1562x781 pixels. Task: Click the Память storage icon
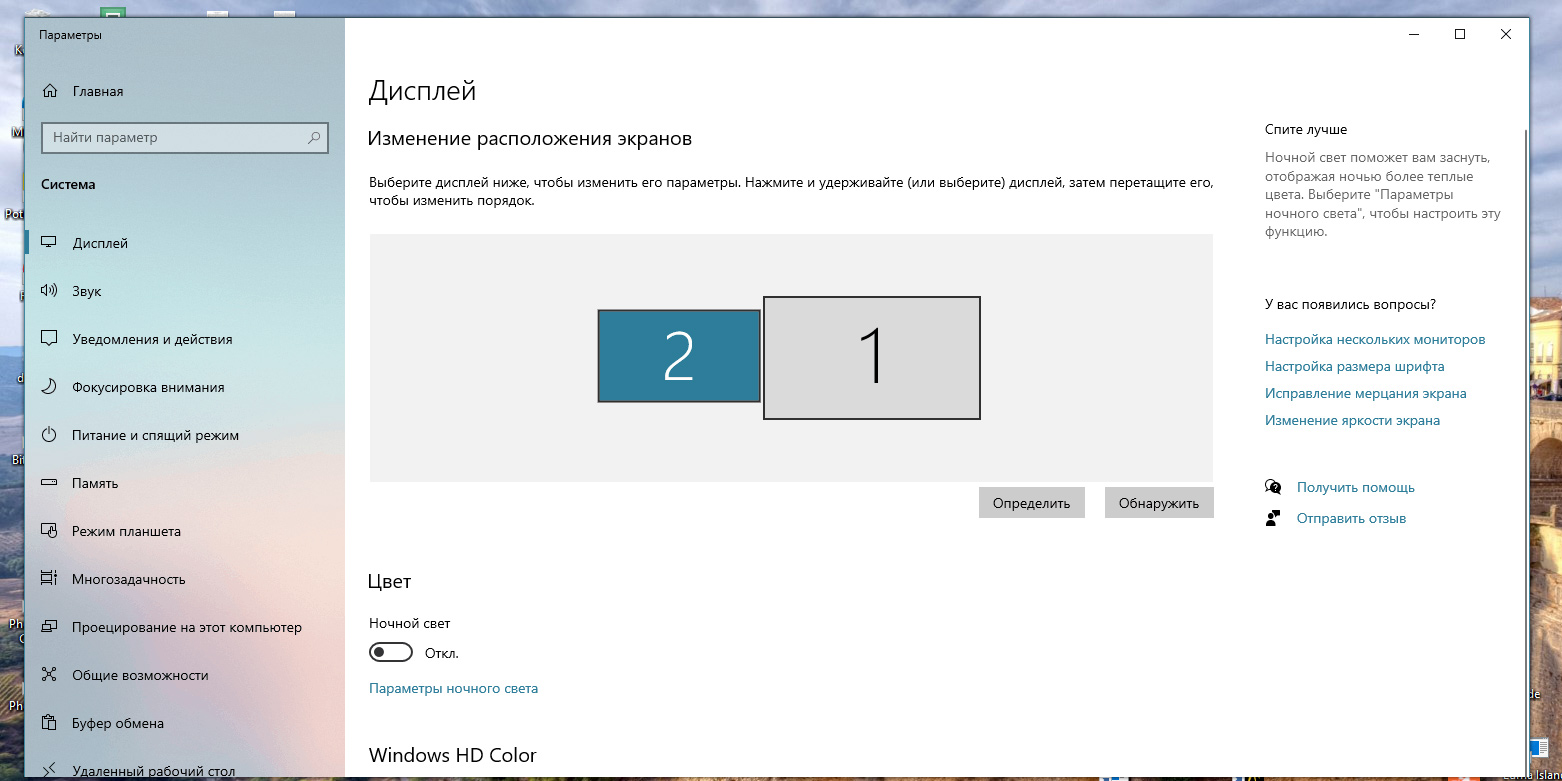(x=49, y=483)
